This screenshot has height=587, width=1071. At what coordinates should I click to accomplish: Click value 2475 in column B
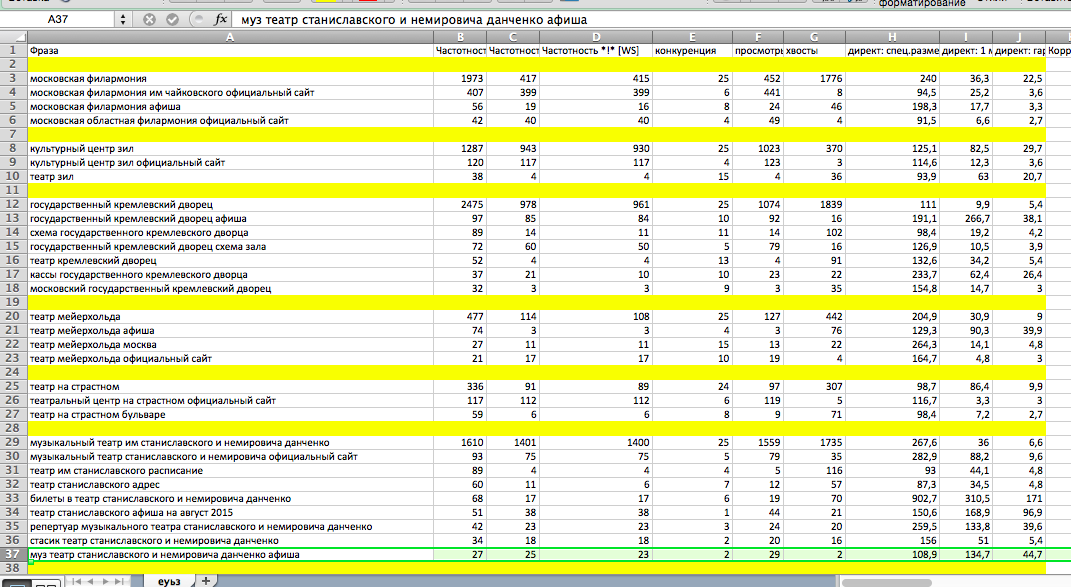460,204
